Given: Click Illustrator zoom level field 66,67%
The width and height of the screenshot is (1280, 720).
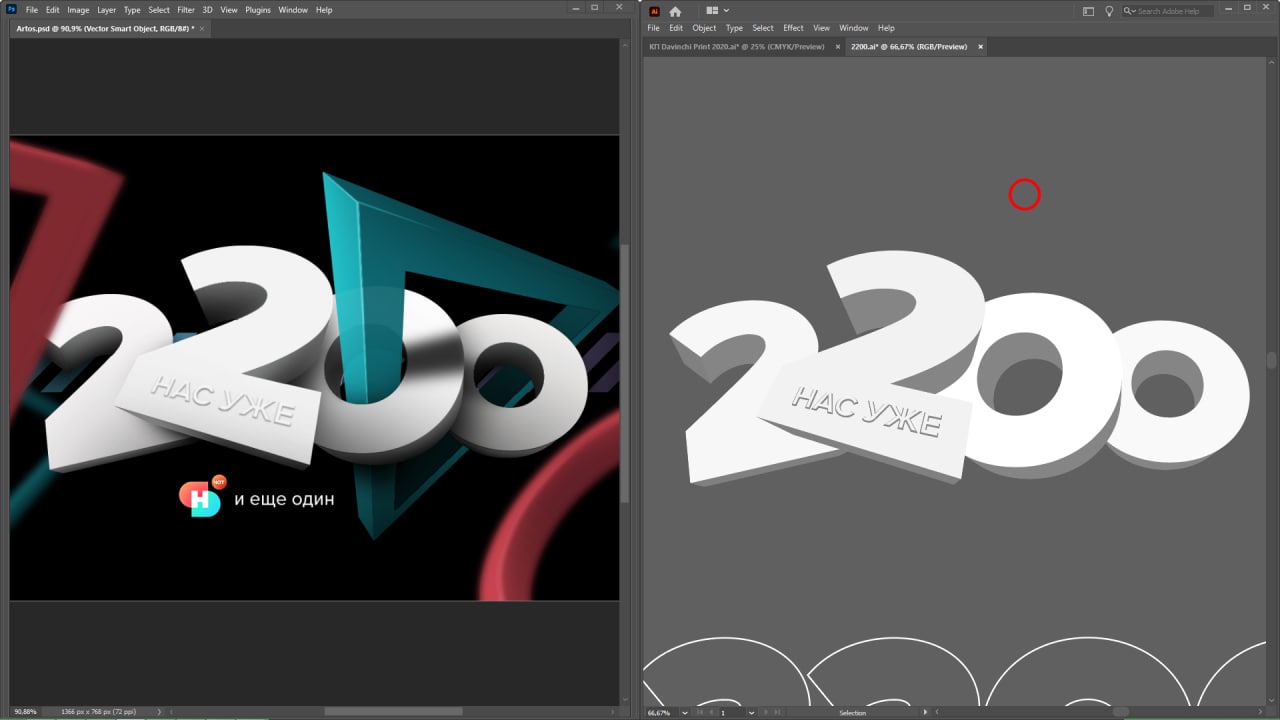Looking at the screenshot, I should click(659, 713).
